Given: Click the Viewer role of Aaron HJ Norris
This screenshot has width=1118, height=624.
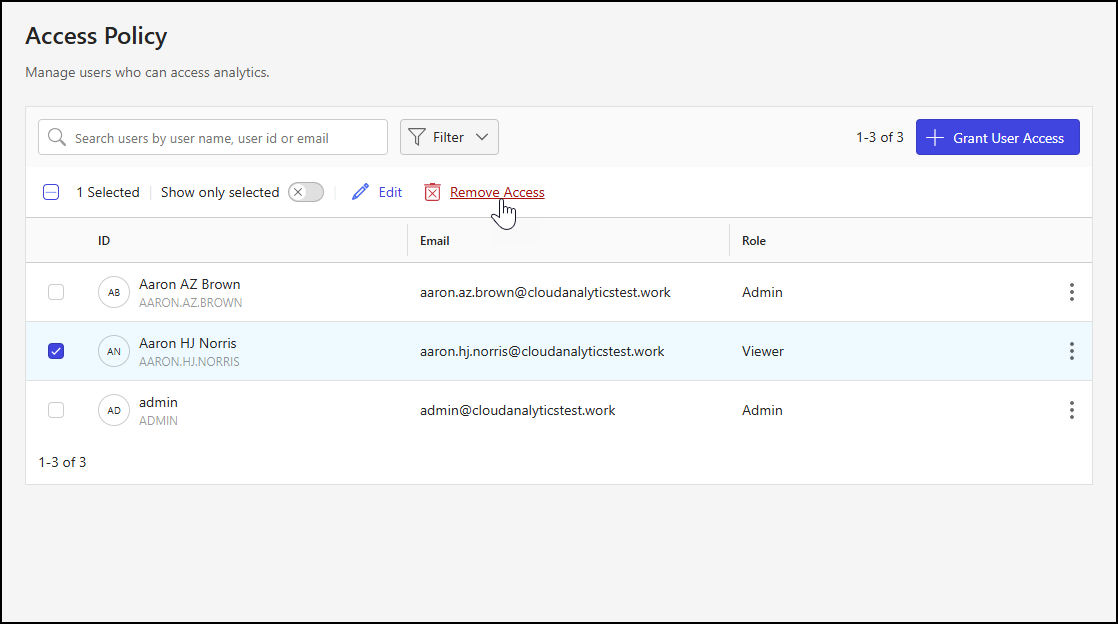Looking at the screenshot, I should pyautogui.click(x=763, y=351).
